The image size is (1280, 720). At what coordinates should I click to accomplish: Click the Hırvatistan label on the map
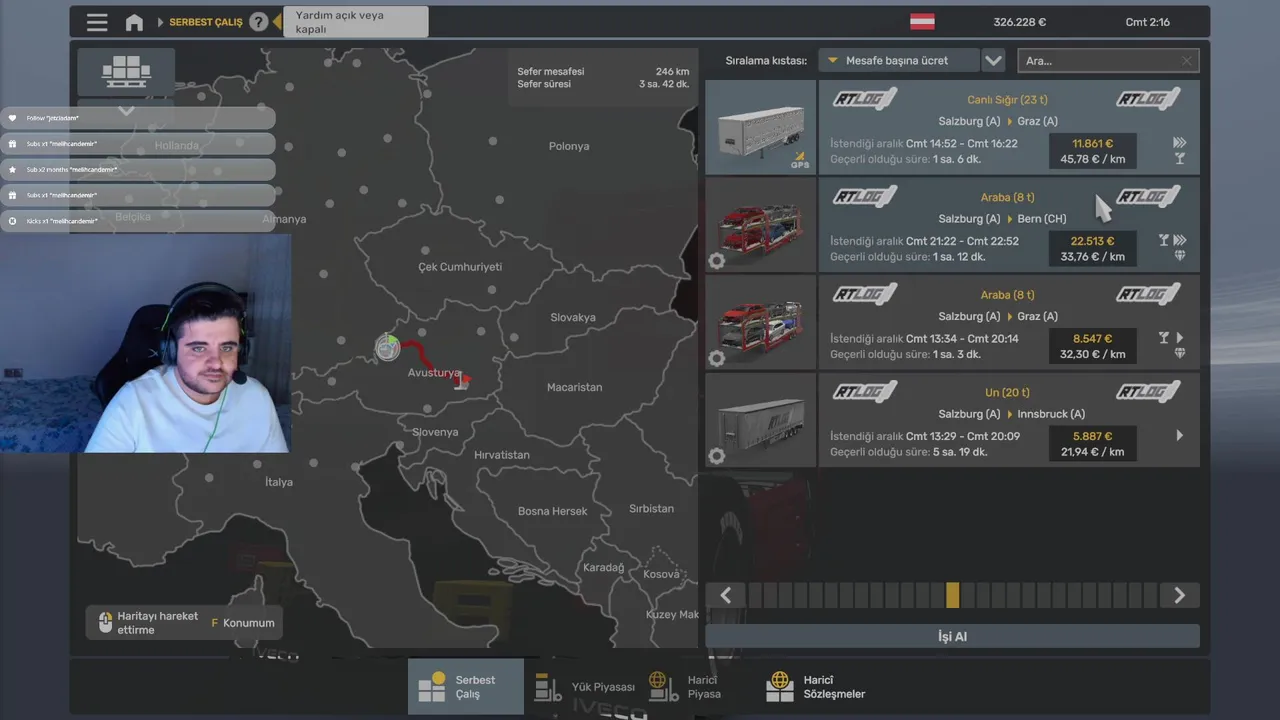point(502,455)
